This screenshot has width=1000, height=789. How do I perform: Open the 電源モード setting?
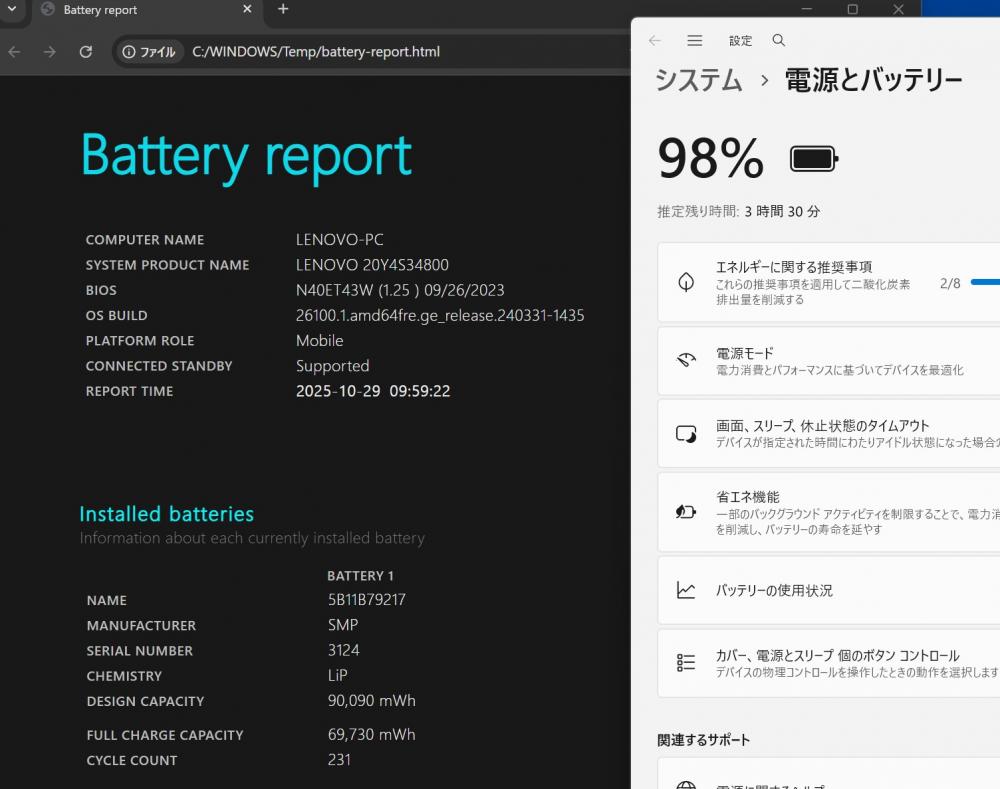pyautogui.click(x=828, y=361)
